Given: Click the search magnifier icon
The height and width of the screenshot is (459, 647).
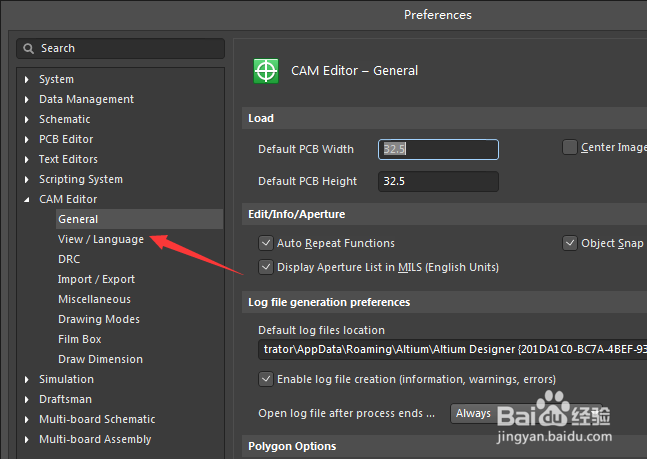Looking at the screenshot, I should (28, 49).
